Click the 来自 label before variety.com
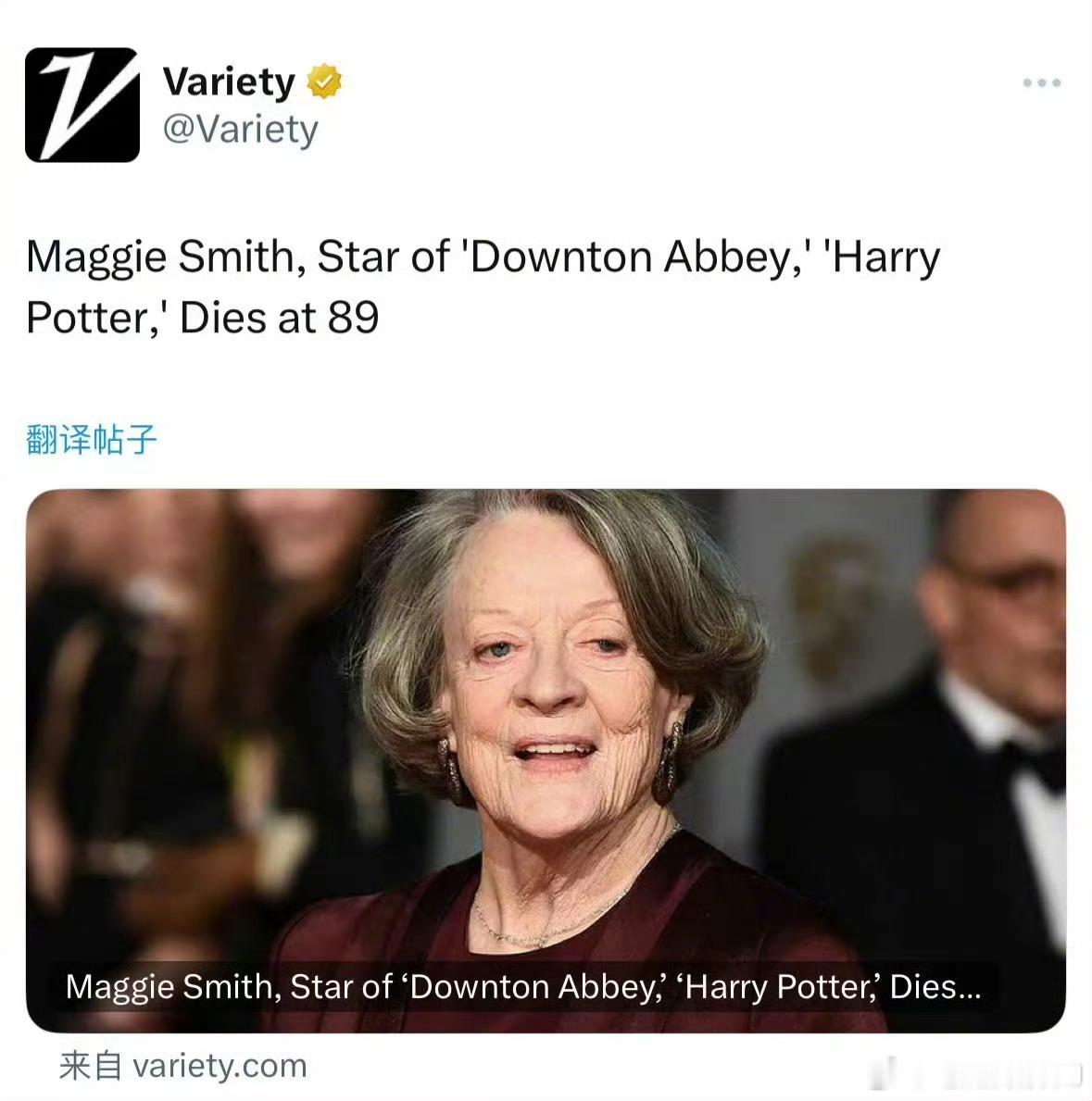Image resolution: width=1092 pixels, height=1101 pixels. (91, 1066)
